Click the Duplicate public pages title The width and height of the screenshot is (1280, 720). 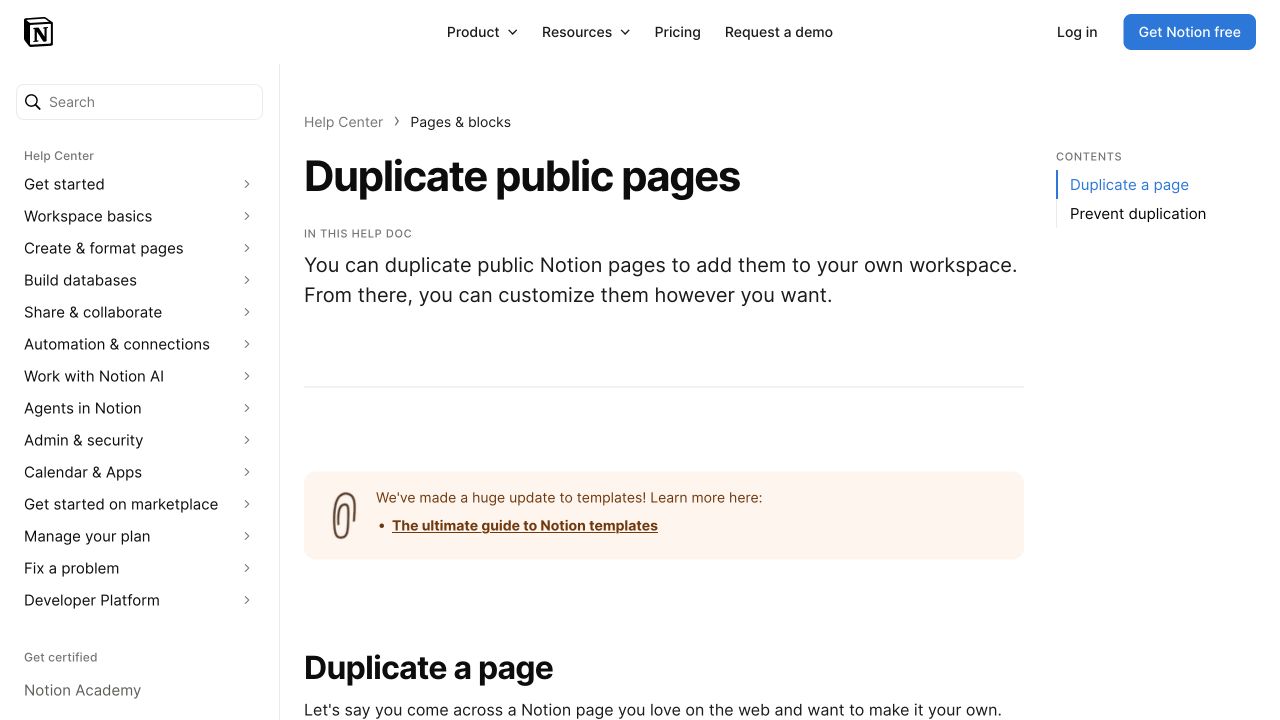(522, 177)
